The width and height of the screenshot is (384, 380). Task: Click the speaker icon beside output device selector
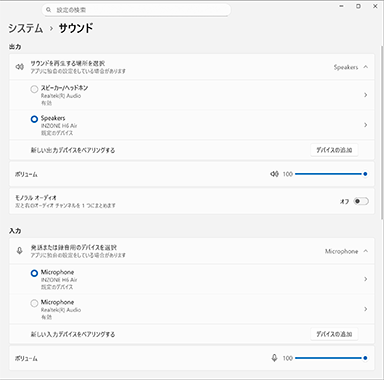(x=20, y=67)
